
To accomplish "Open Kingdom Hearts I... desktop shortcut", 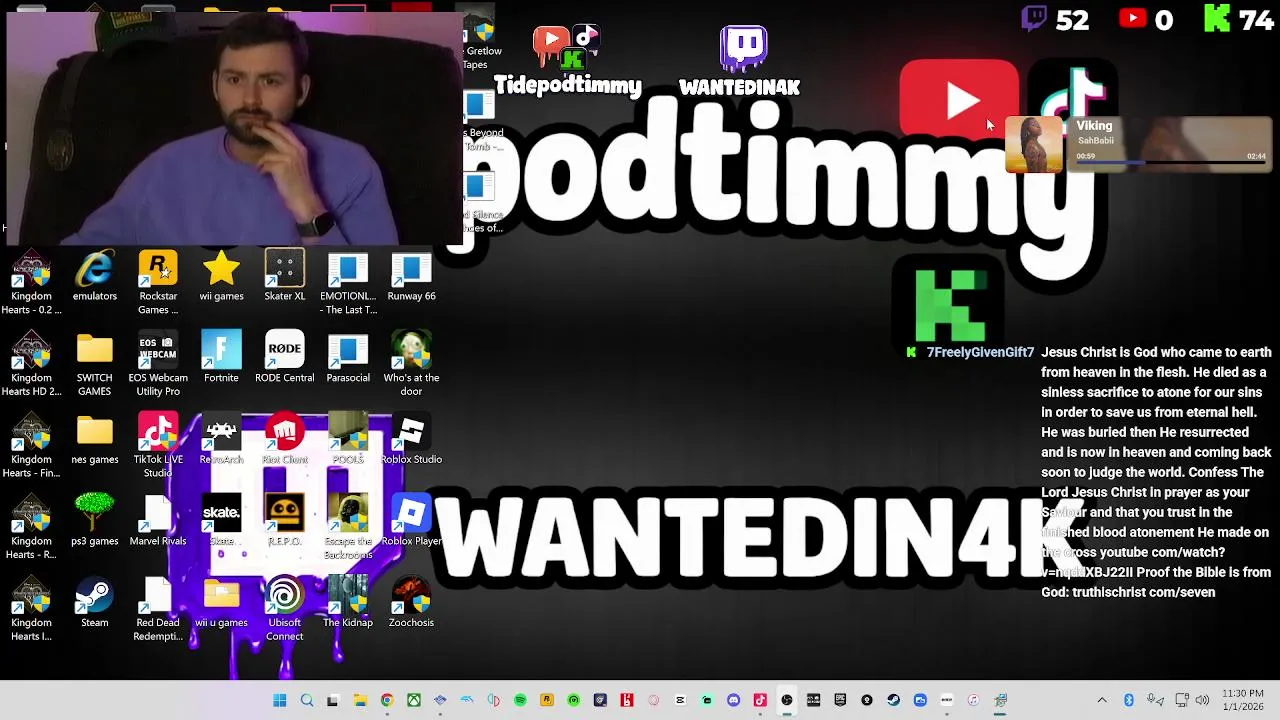I will click(x=31, y=609).
